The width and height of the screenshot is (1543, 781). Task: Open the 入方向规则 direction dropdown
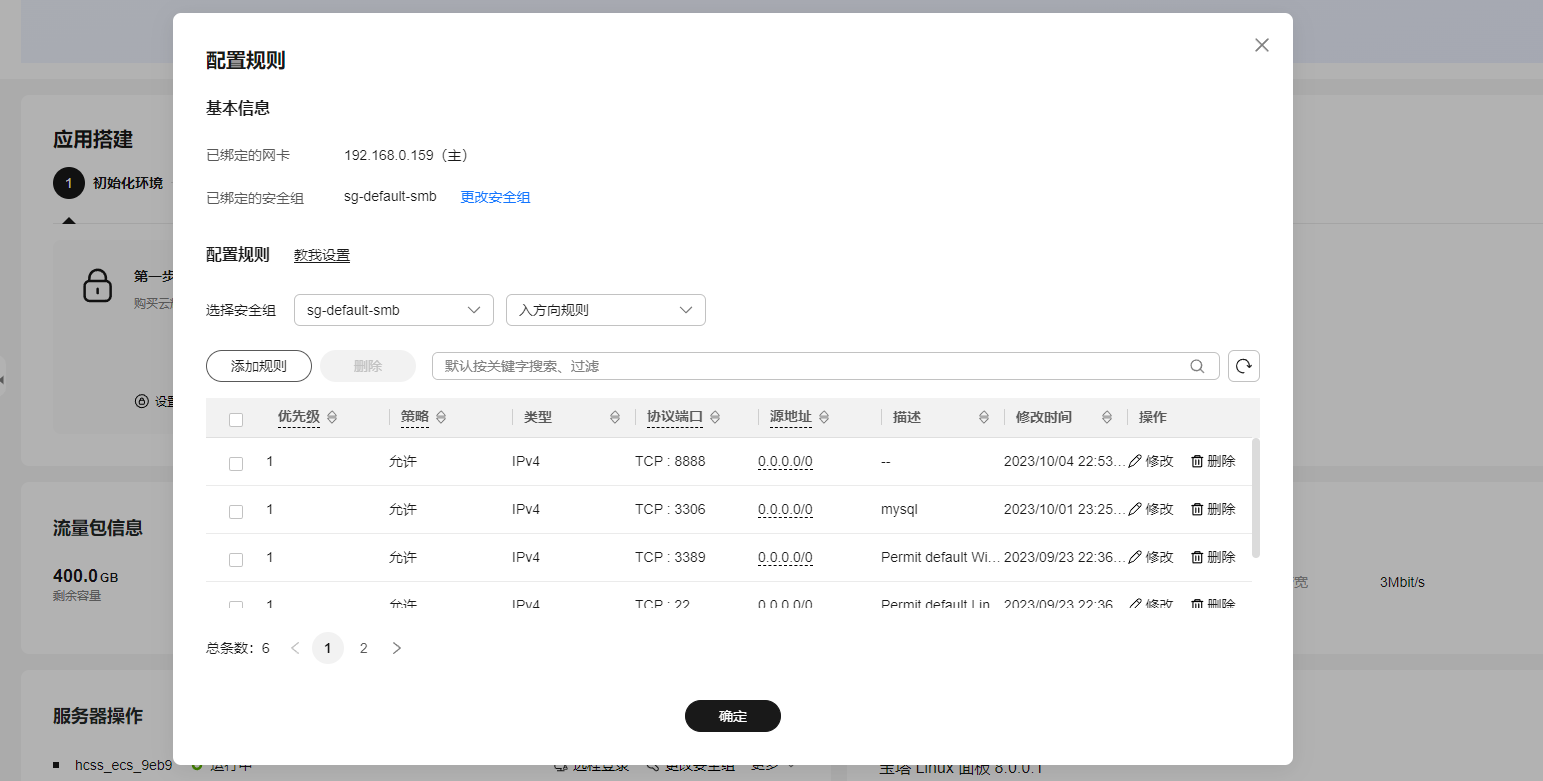click(605, 310)
